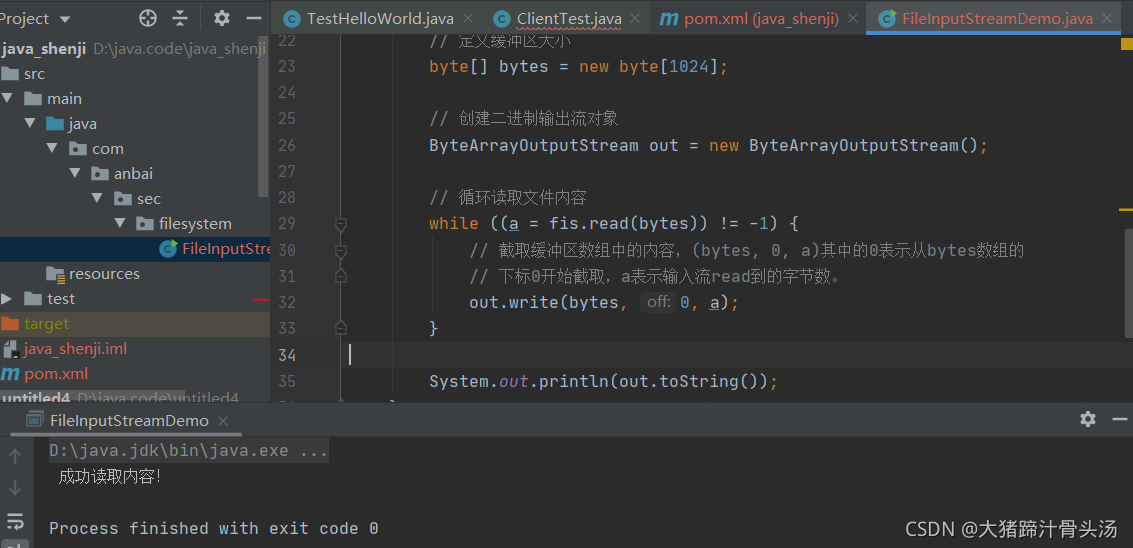The image size is (1133, 548).
Task: Click the locate/select opened file target icon
Action: (147, 18)
